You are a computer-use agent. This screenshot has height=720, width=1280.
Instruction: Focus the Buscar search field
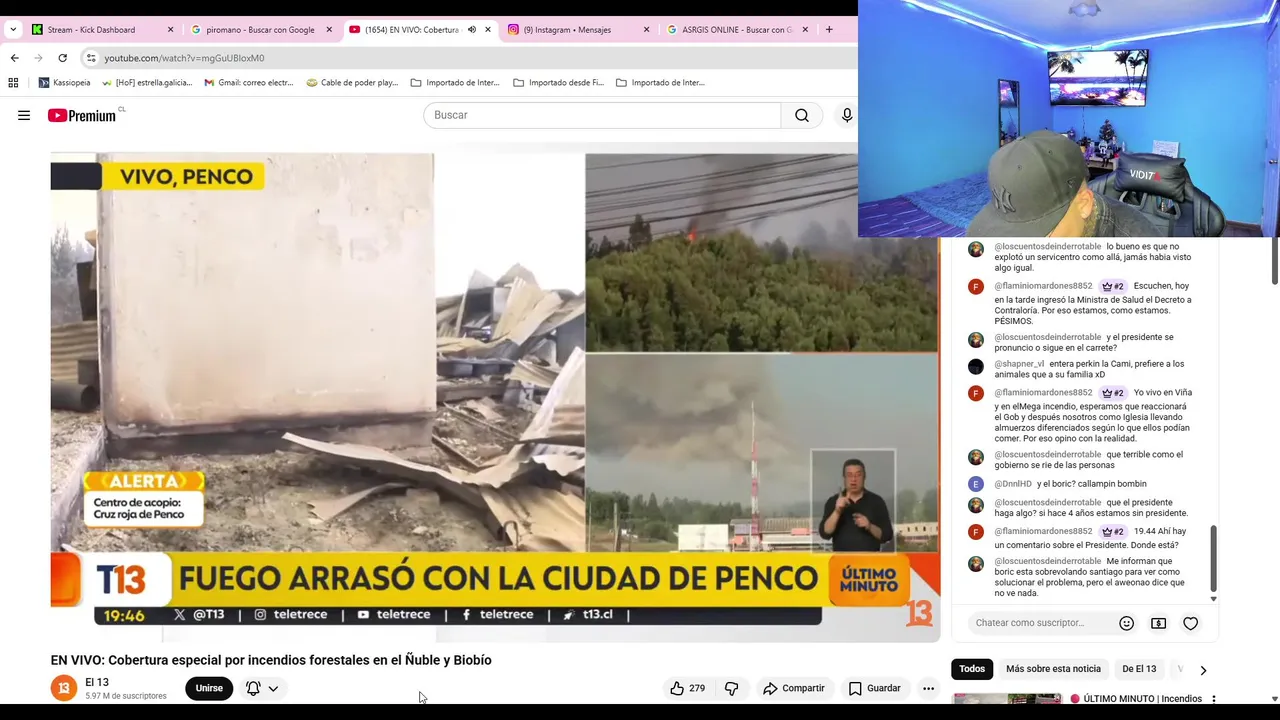602,115
